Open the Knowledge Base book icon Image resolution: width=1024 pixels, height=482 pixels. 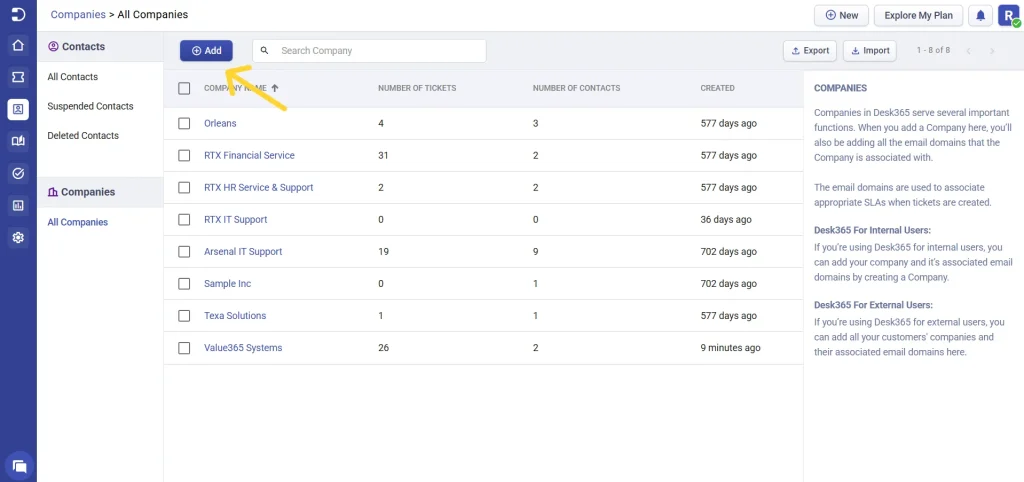pyautogui.click(x=18, y=141)
